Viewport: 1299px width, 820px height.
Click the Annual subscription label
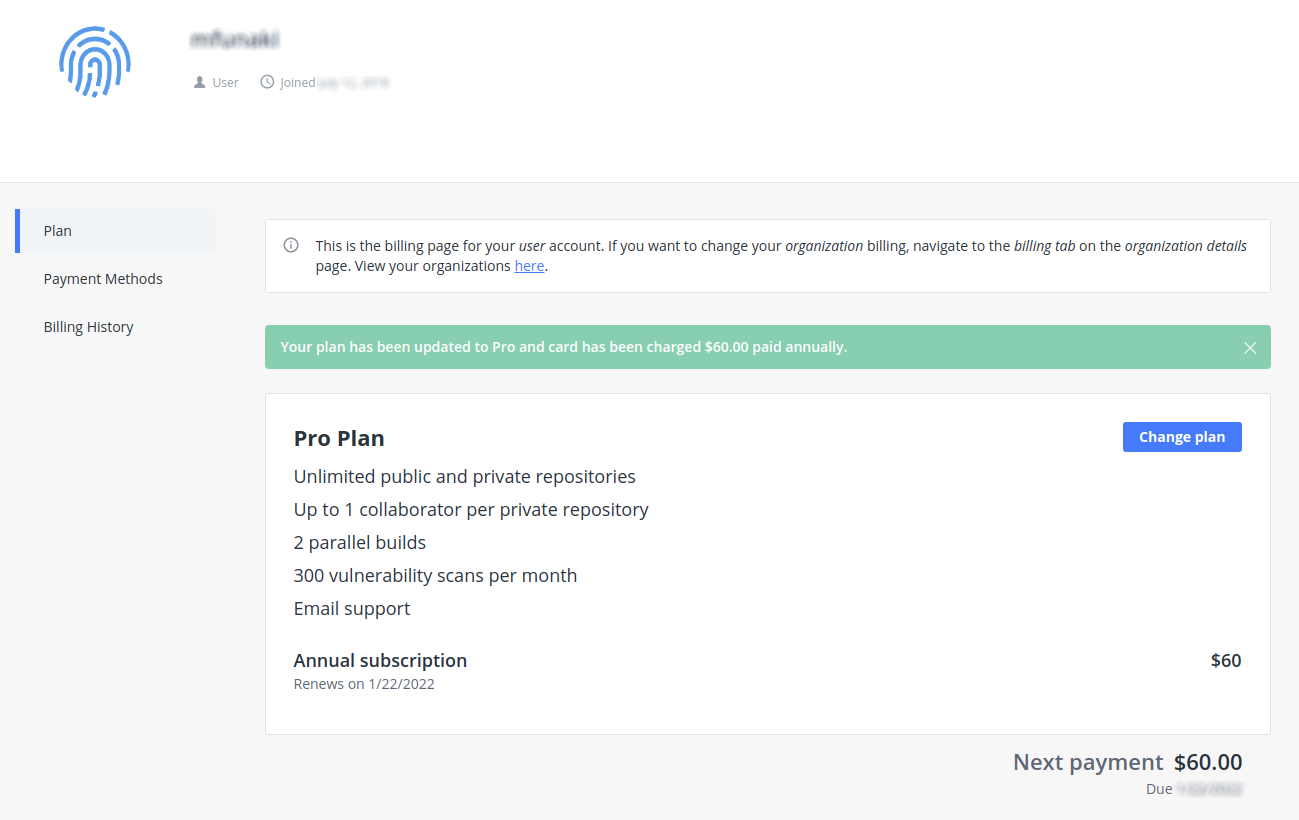380,660
